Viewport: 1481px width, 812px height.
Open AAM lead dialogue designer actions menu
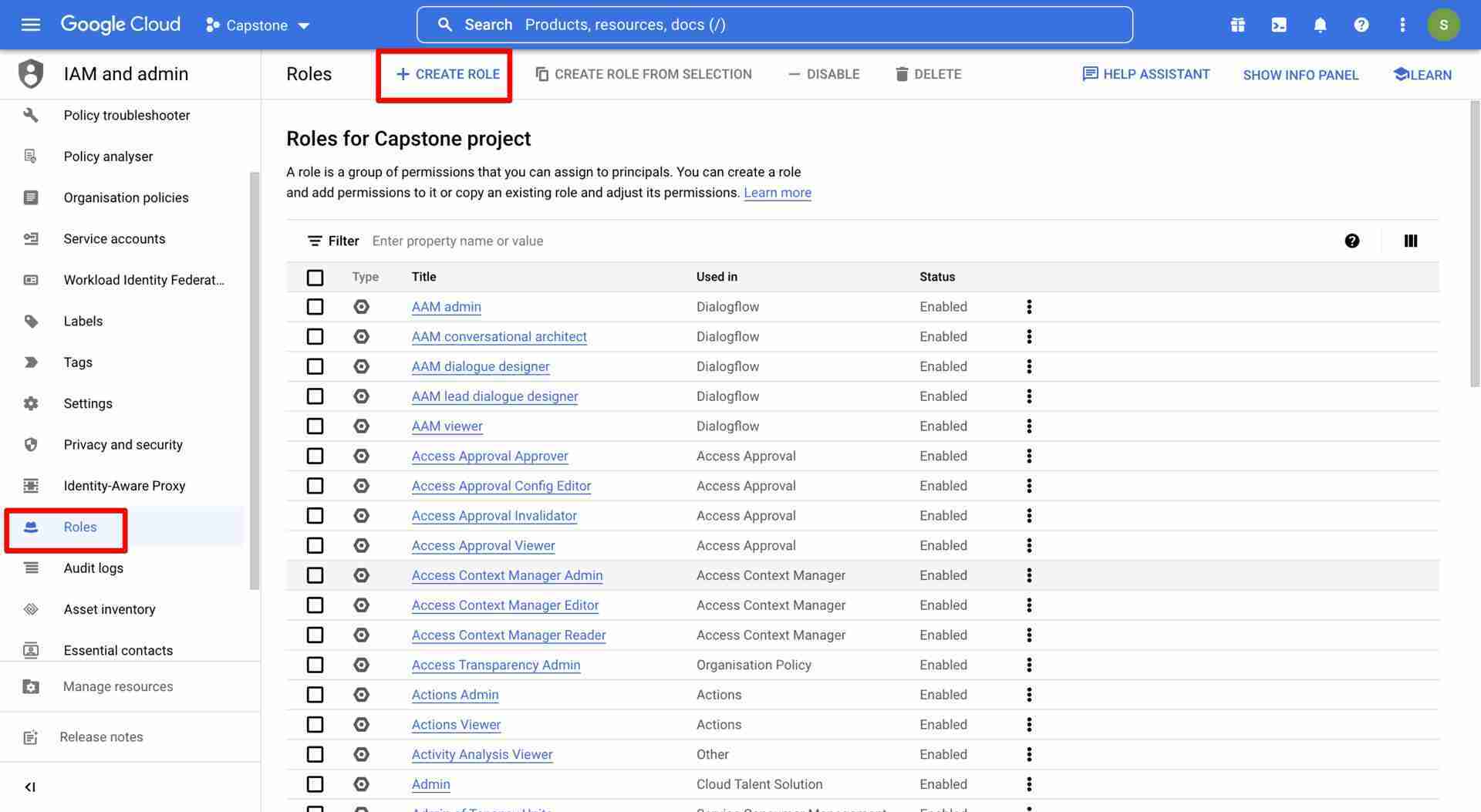[x=1029, y=396]
